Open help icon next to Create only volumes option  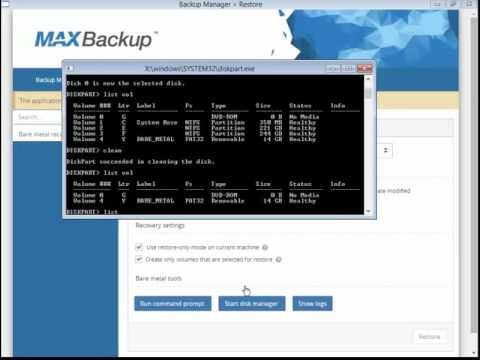[279, 259]
